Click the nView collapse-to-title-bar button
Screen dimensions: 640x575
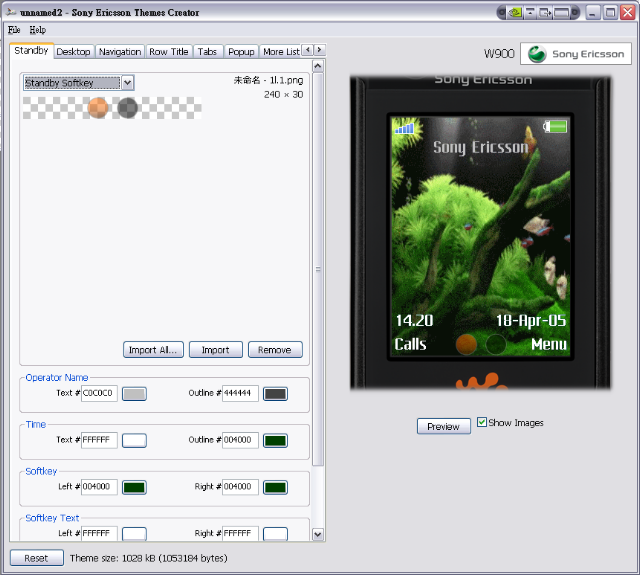click(530, 13)
